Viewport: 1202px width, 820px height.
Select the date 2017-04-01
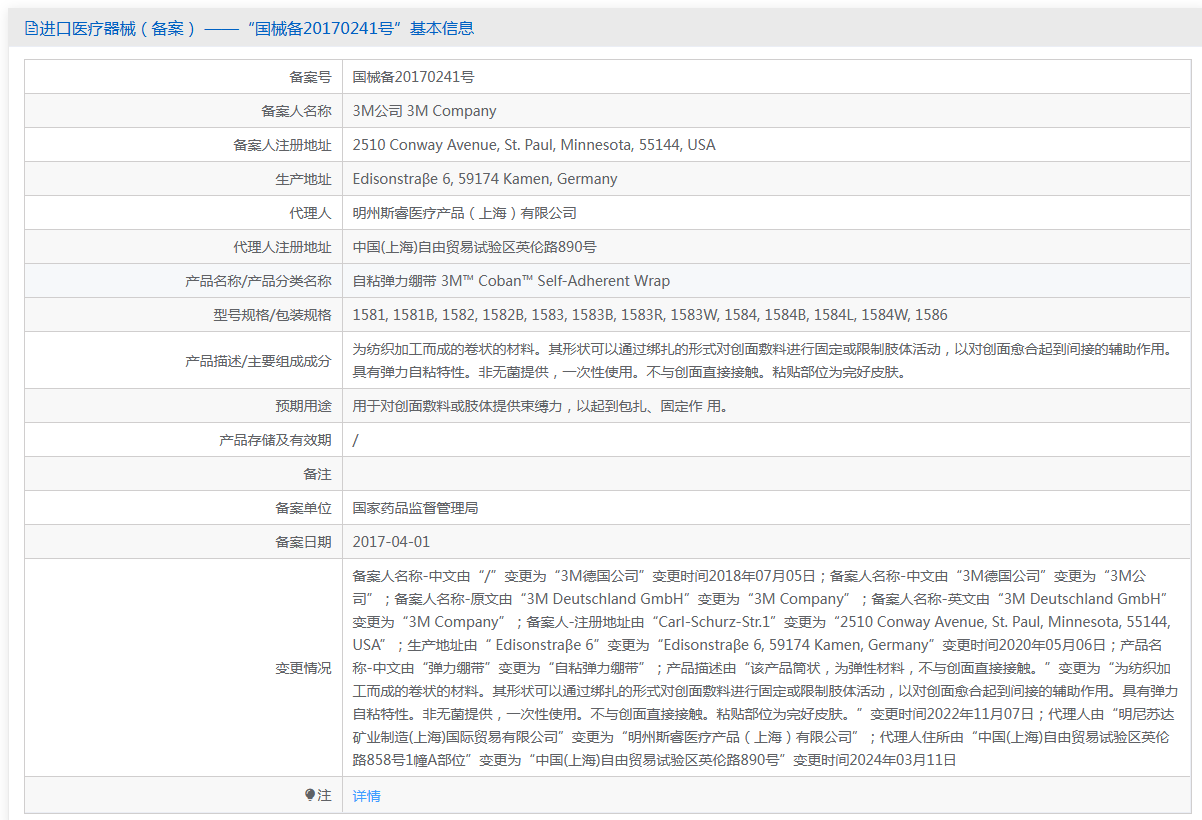[x=391, y=542]
